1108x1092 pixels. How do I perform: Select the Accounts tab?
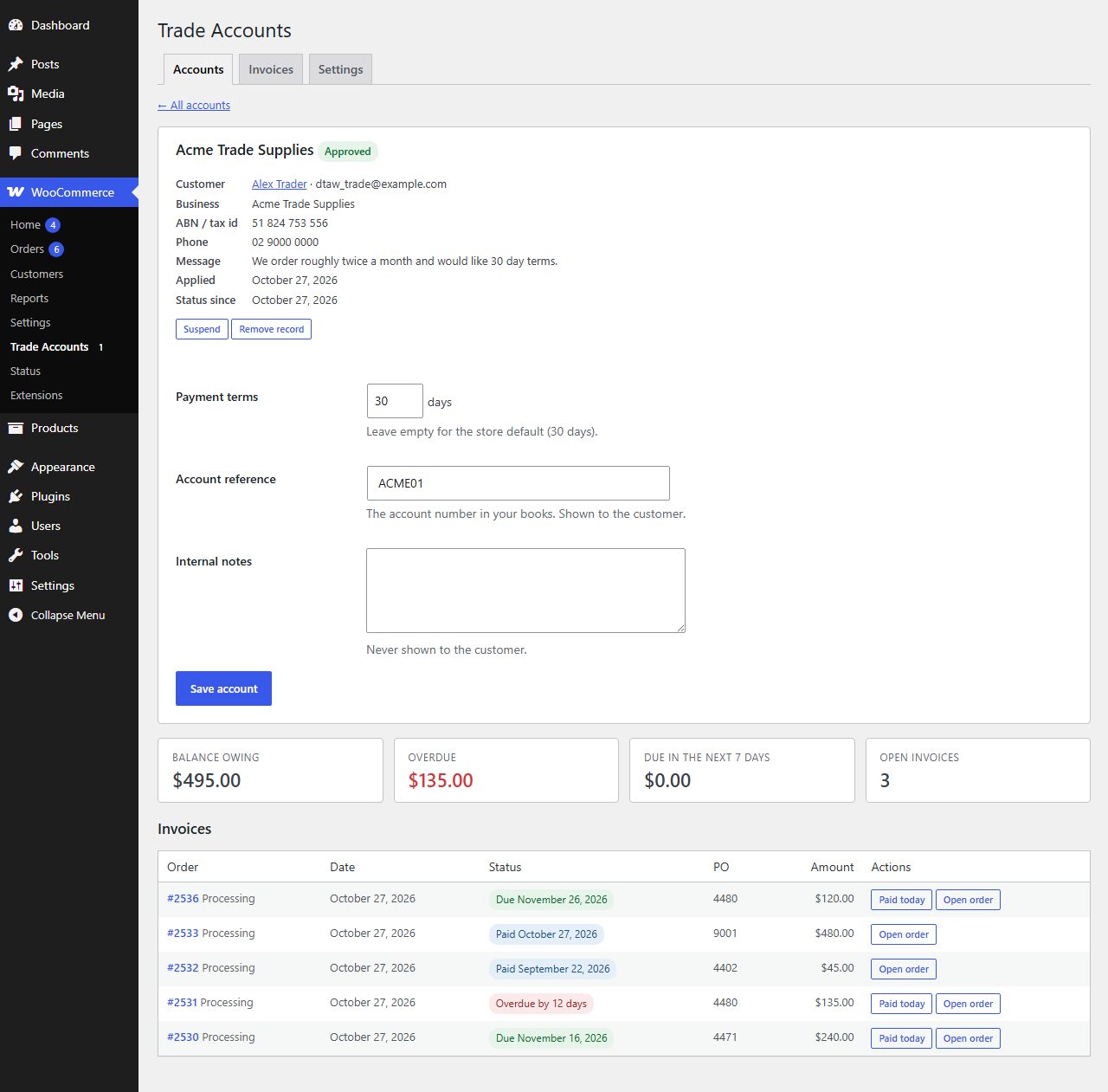[198, 69]
